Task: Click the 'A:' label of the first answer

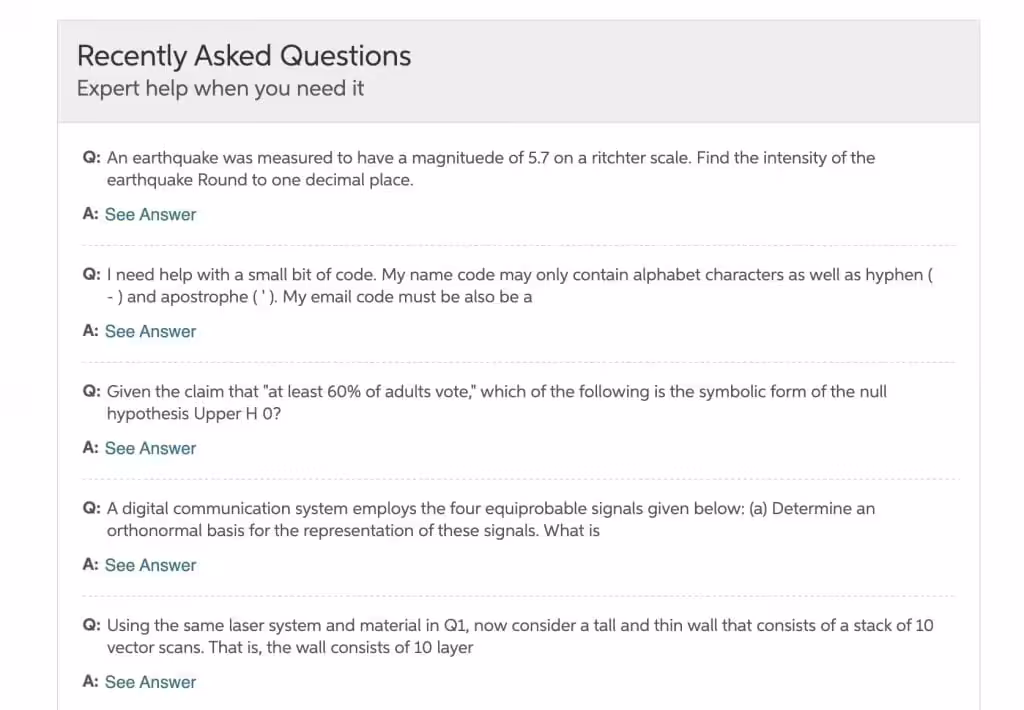Action: [88, 214]
